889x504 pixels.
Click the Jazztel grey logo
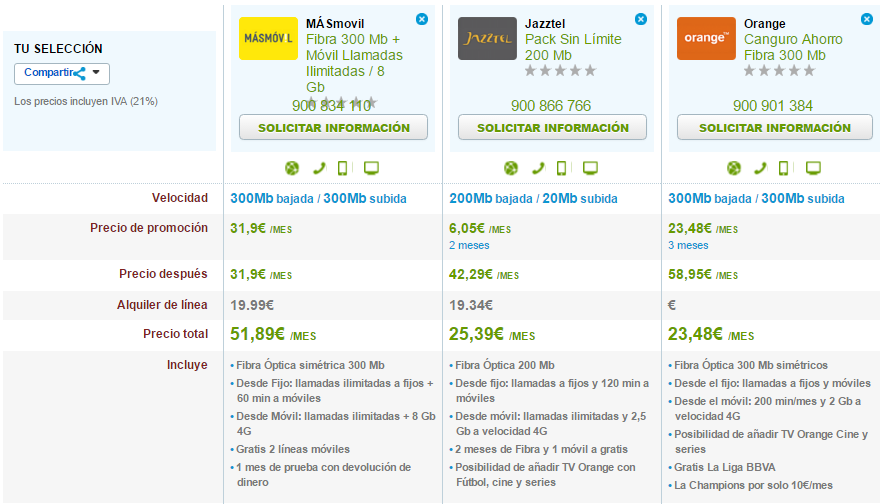click(487, 39)
